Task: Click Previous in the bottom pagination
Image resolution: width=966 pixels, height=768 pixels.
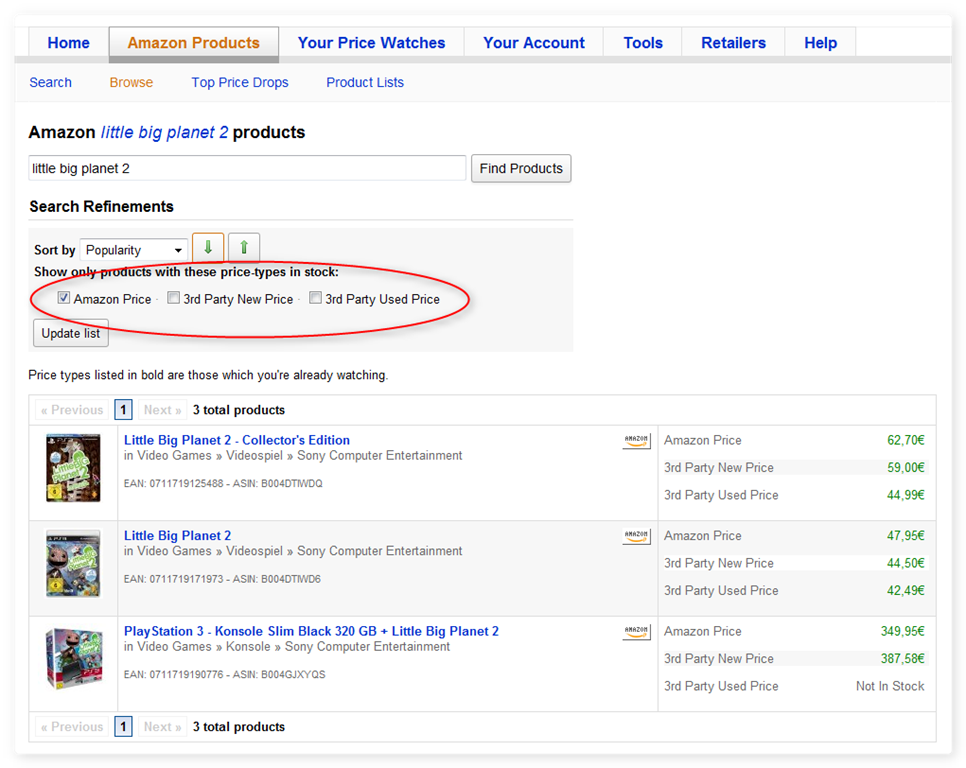Action: 72,727
